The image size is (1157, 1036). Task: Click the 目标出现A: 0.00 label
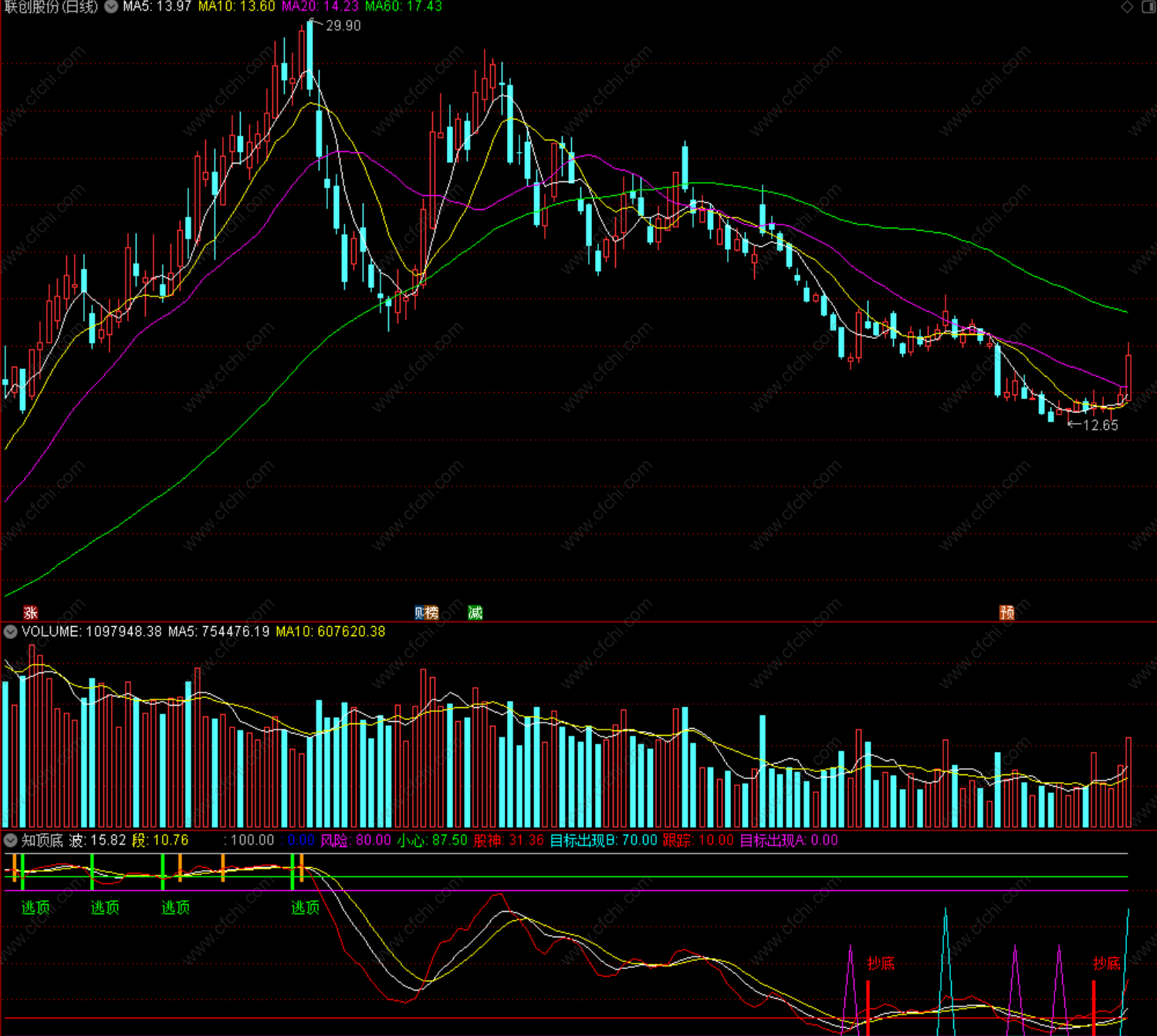(789, 840)
